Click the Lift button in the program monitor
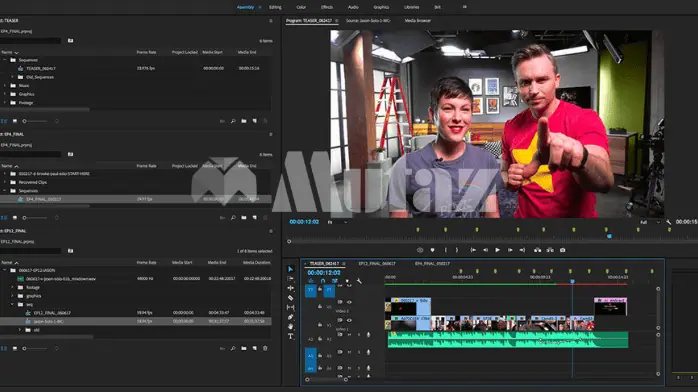 [538, 250]
